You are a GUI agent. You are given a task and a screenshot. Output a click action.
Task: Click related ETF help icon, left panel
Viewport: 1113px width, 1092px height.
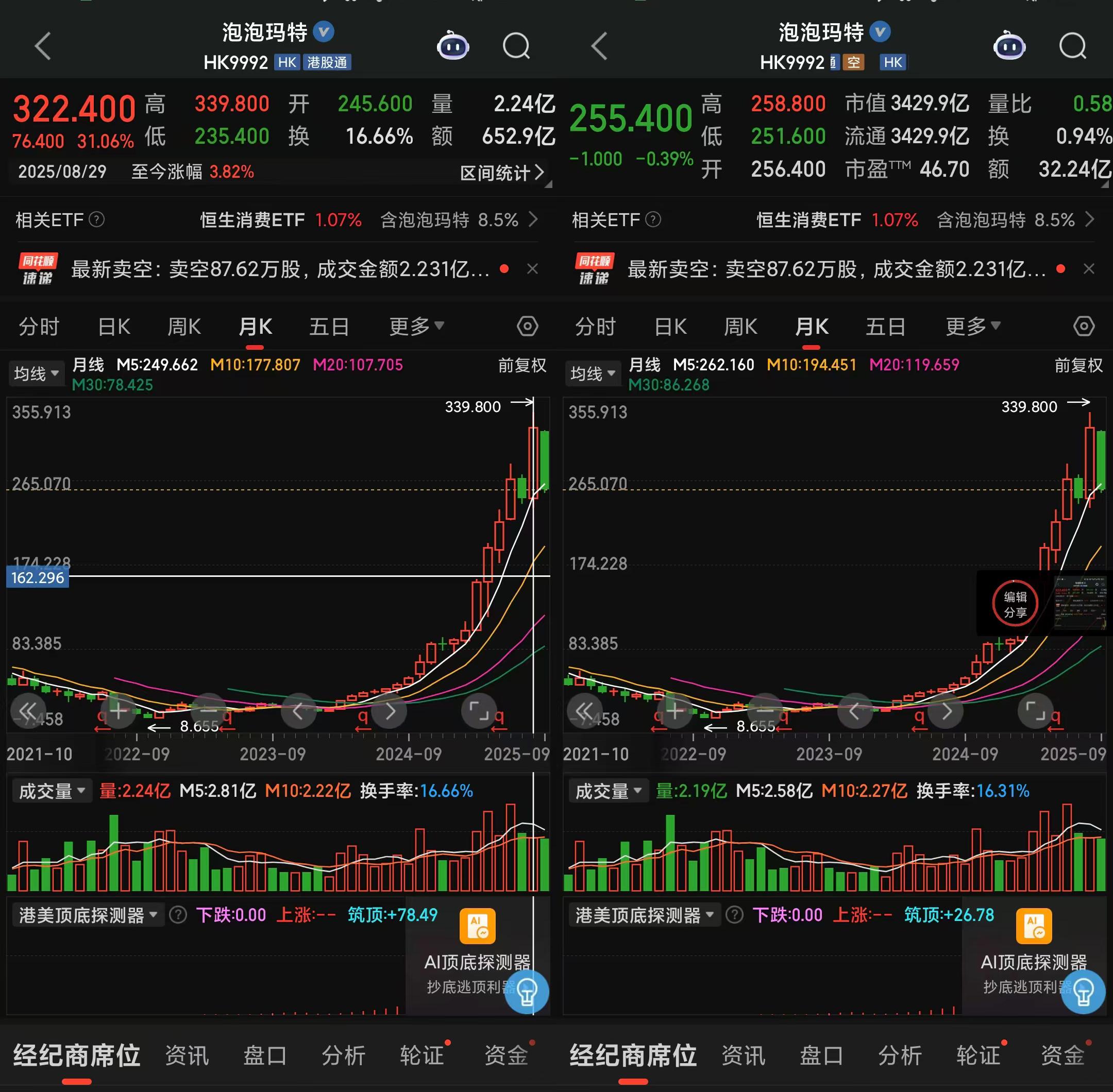[97, 219]
